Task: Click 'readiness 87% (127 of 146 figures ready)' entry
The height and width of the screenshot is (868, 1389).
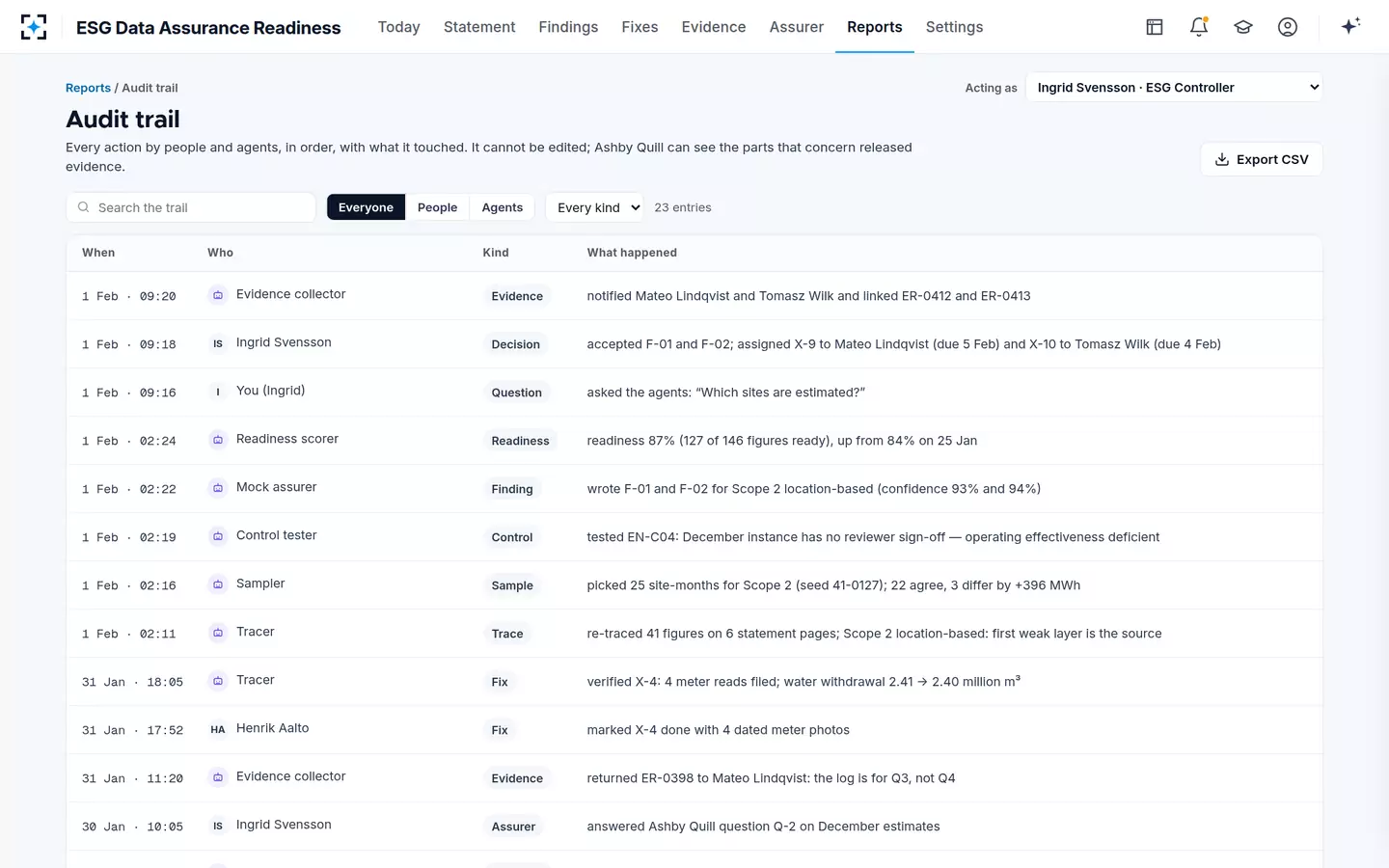Action: (x=781, y=441)
